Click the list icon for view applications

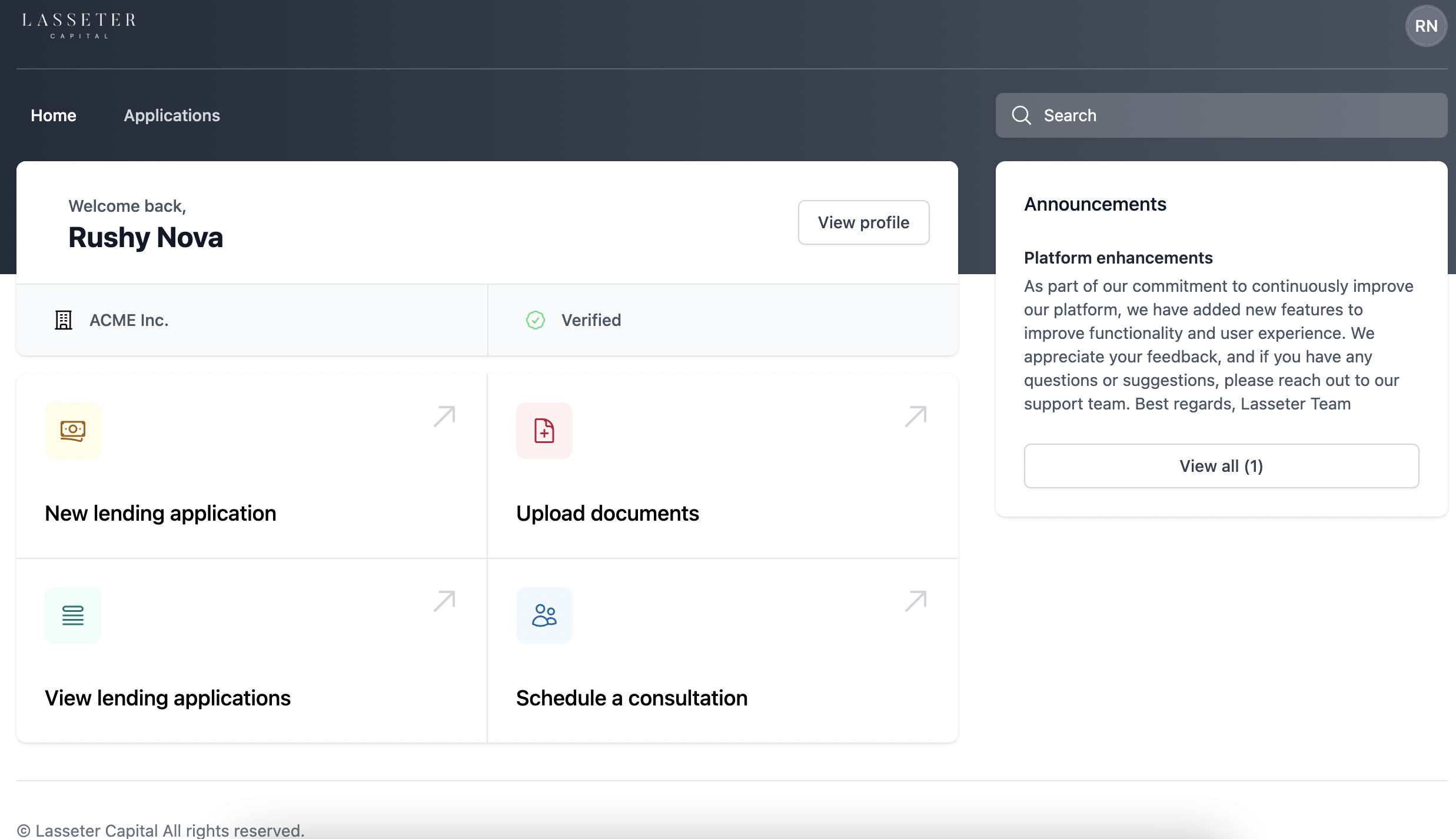73,615
